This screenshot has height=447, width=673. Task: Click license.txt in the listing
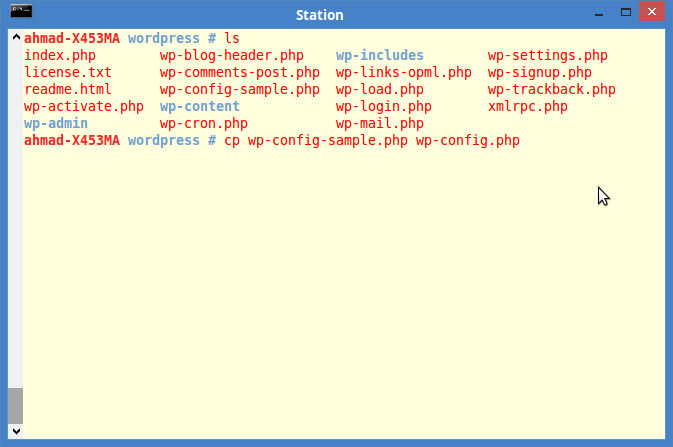pos(68,72)
